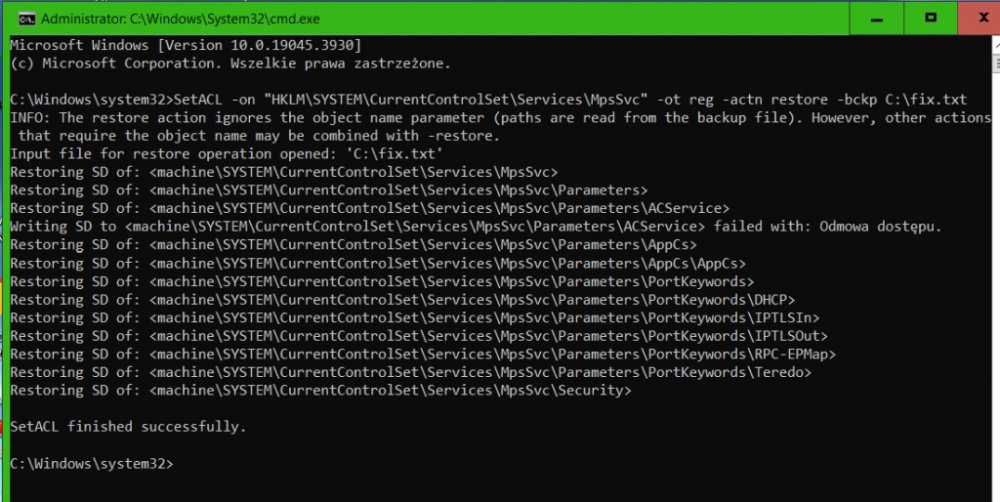Click the Microsoft Corporation copyright line
The width and height of the screenshot is (1000, 502).
(231, 63)
